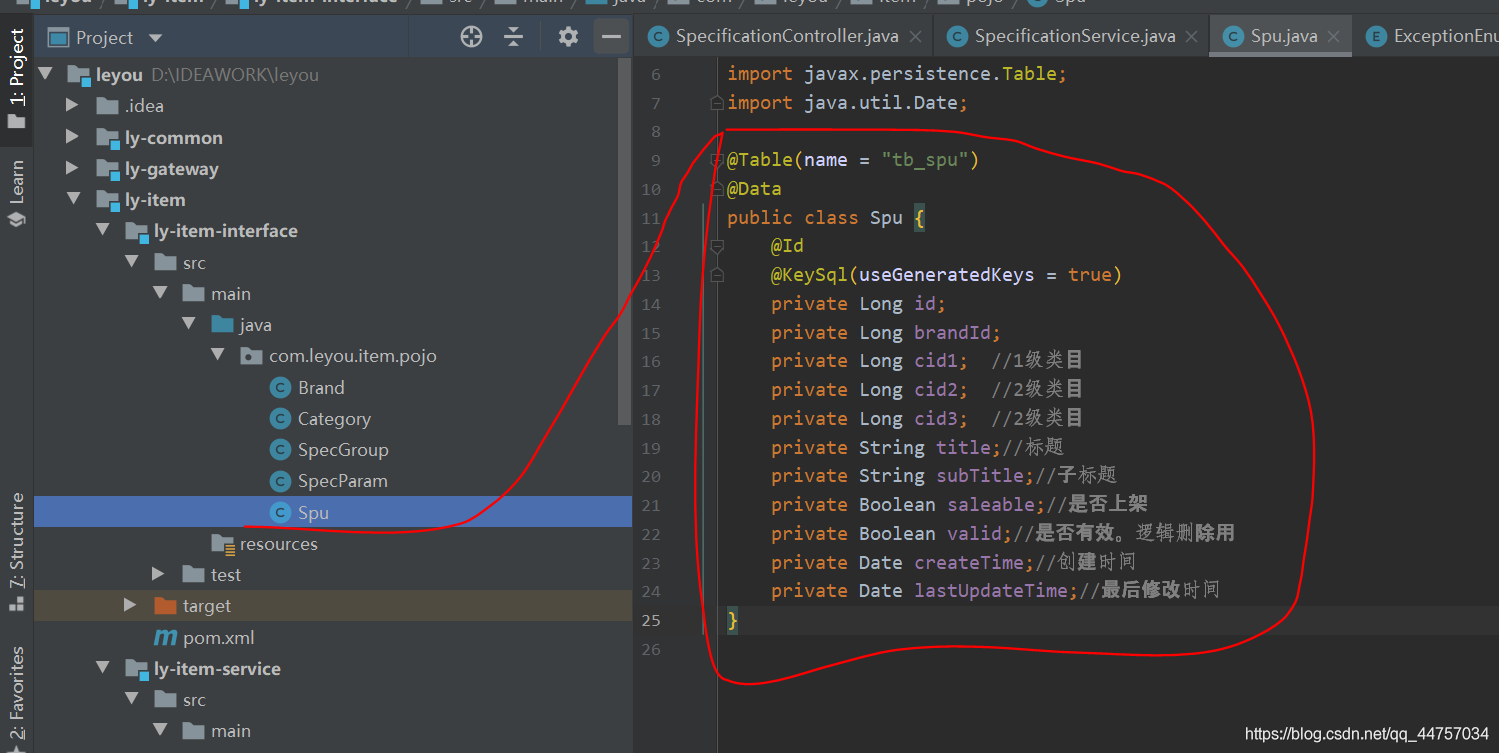Screen dimensions: 1499x753
Task: Click the Brand class icon
Action: (x=281, y=388)
